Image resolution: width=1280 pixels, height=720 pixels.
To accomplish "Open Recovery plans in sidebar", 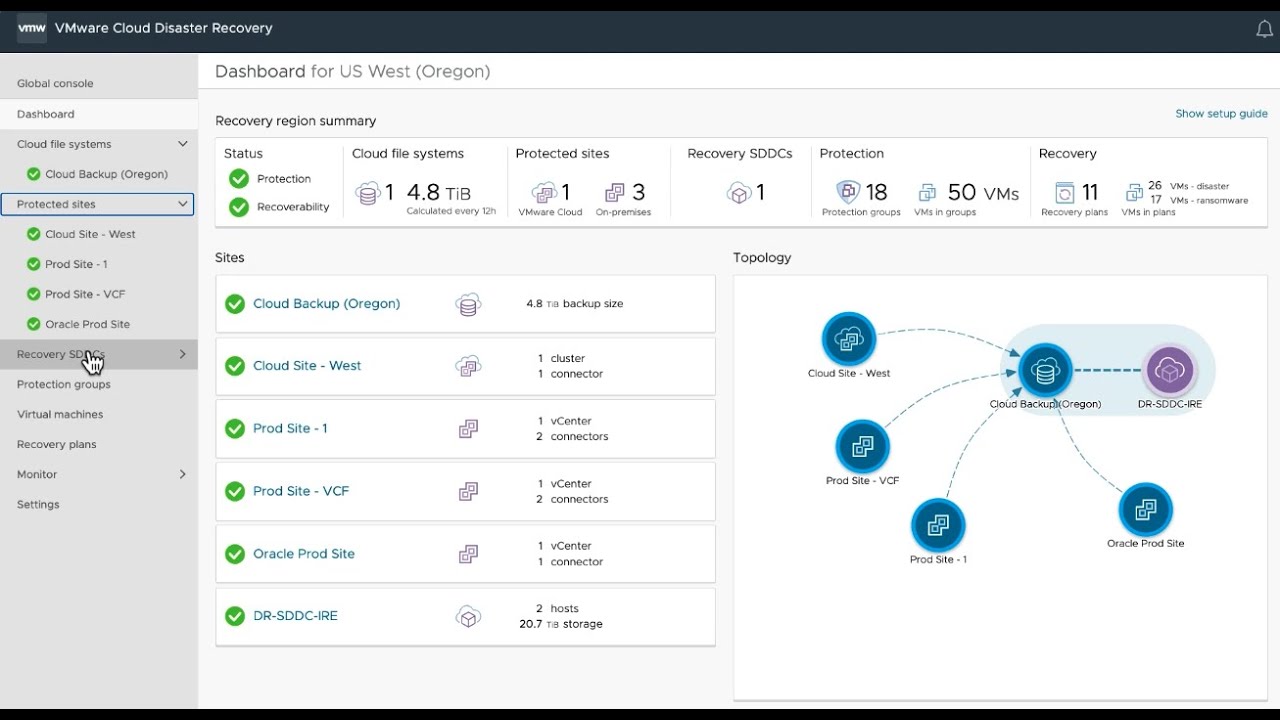I will [x=57, y=444].
